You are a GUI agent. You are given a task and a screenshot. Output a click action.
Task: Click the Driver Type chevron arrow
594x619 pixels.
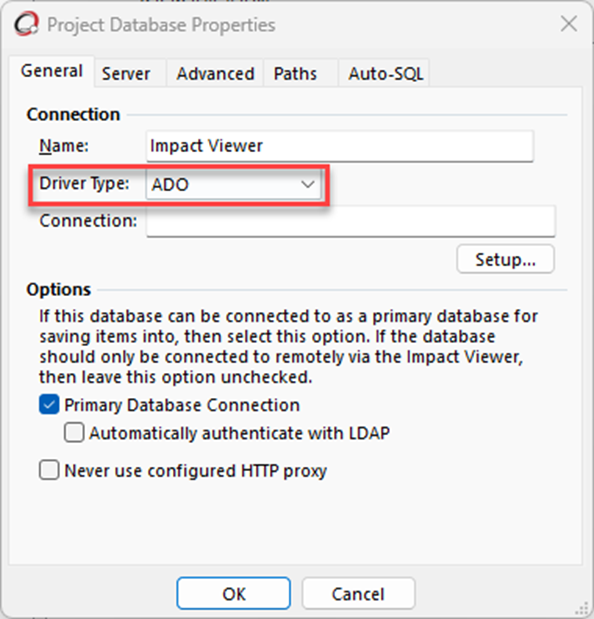click(307, 184)
